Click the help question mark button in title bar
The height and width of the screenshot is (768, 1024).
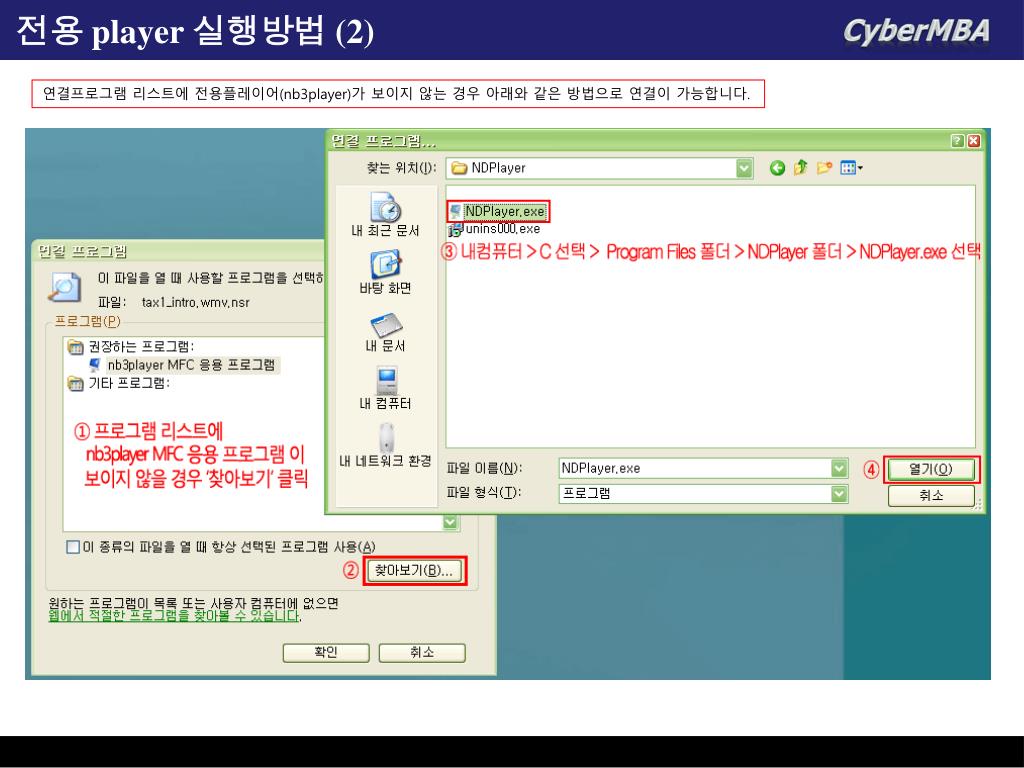point(957,141)
